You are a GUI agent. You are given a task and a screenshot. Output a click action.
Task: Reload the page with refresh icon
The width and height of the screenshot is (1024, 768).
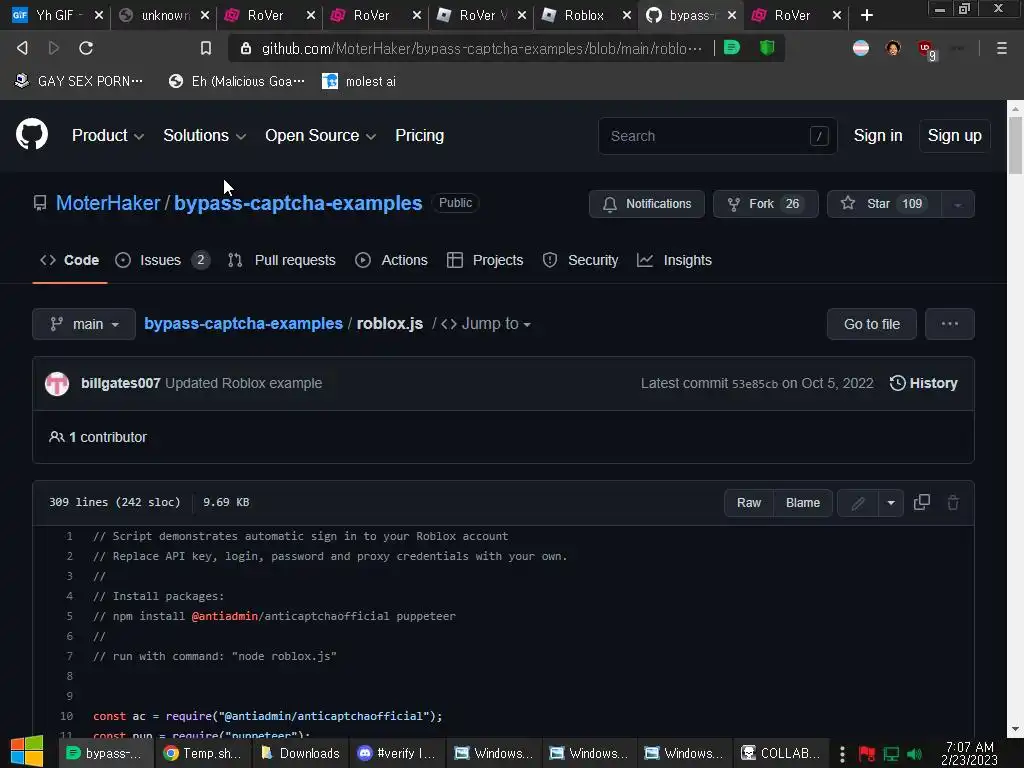86,48
